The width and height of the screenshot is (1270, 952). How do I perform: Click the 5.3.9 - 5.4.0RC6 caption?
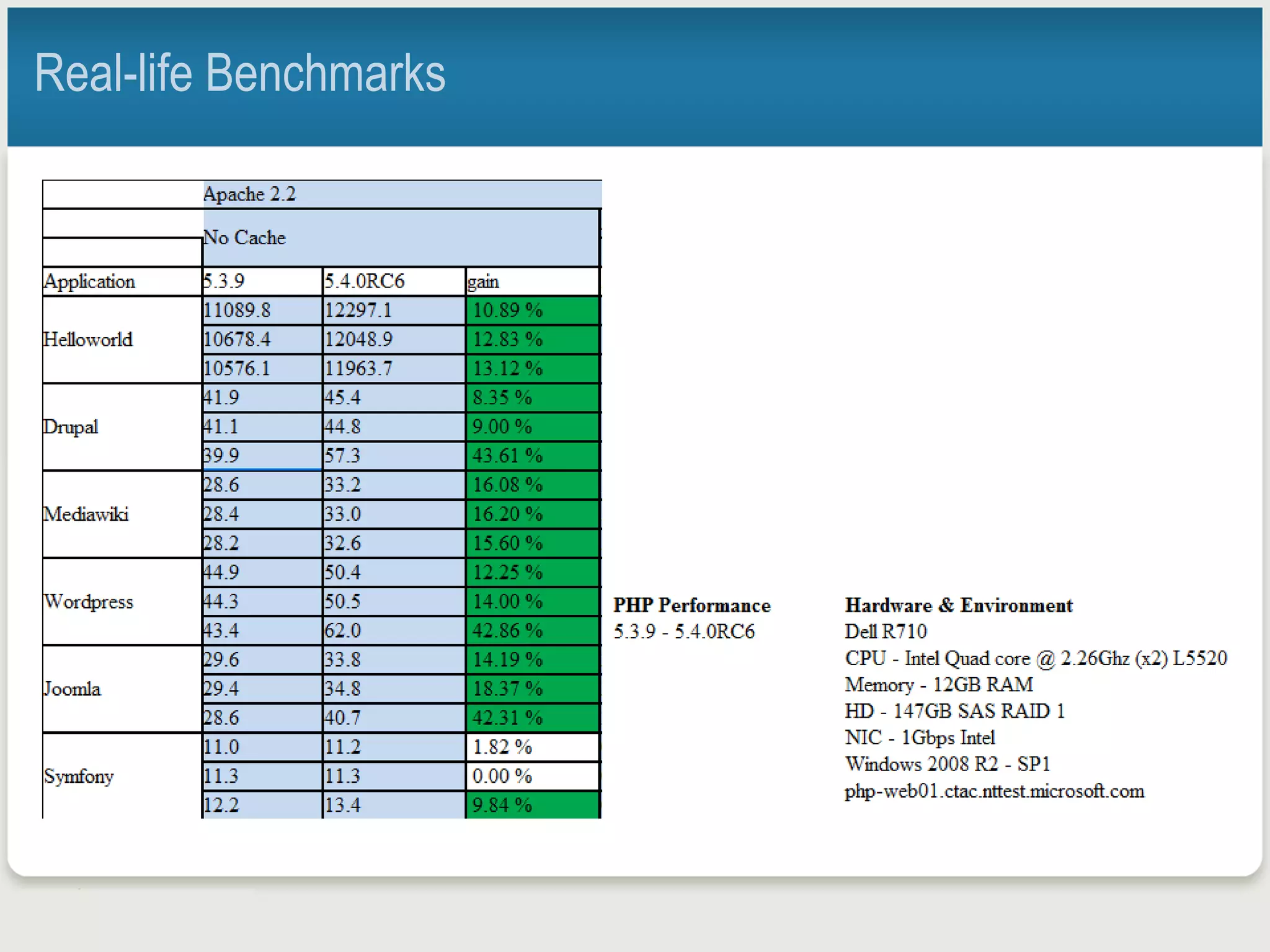684,632
